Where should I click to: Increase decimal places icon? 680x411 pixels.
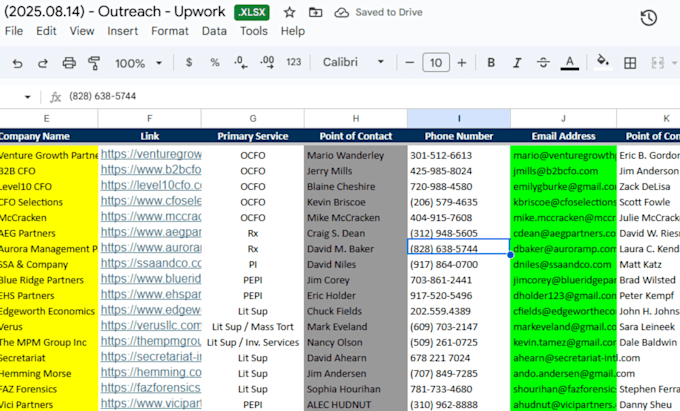[x=267, y=62]
